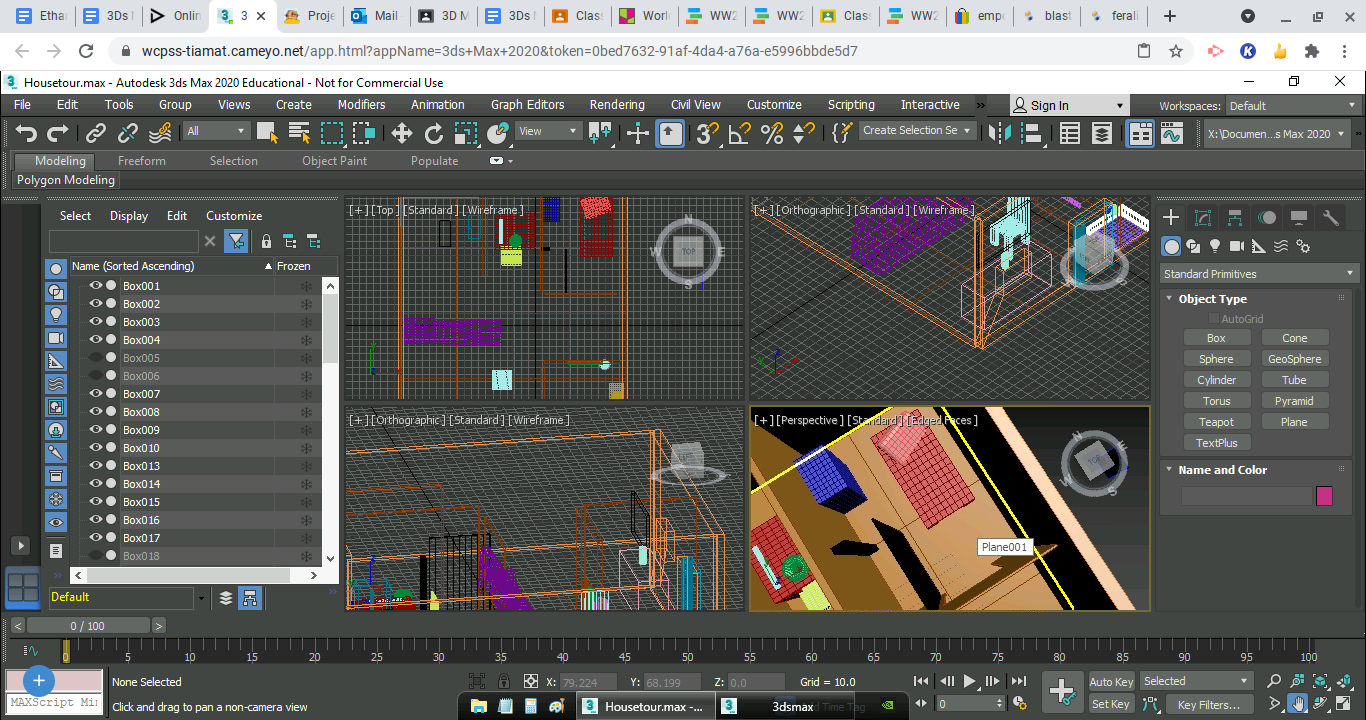Open the View reference coordinate dropdown
The image size is (1366, 720).
pyautogui.click(x=548, y=131)
